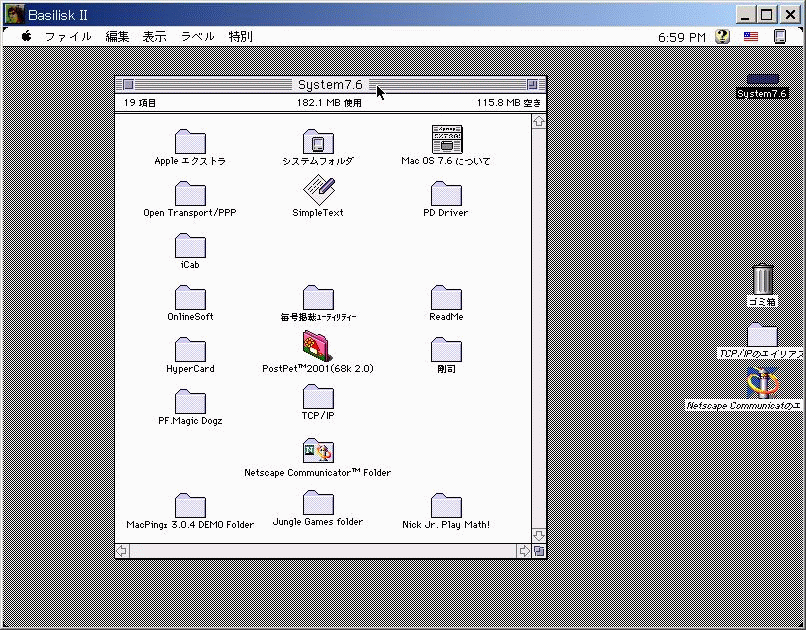
Task: Click the 'HyperCard' folder name label
Action: 190,369
